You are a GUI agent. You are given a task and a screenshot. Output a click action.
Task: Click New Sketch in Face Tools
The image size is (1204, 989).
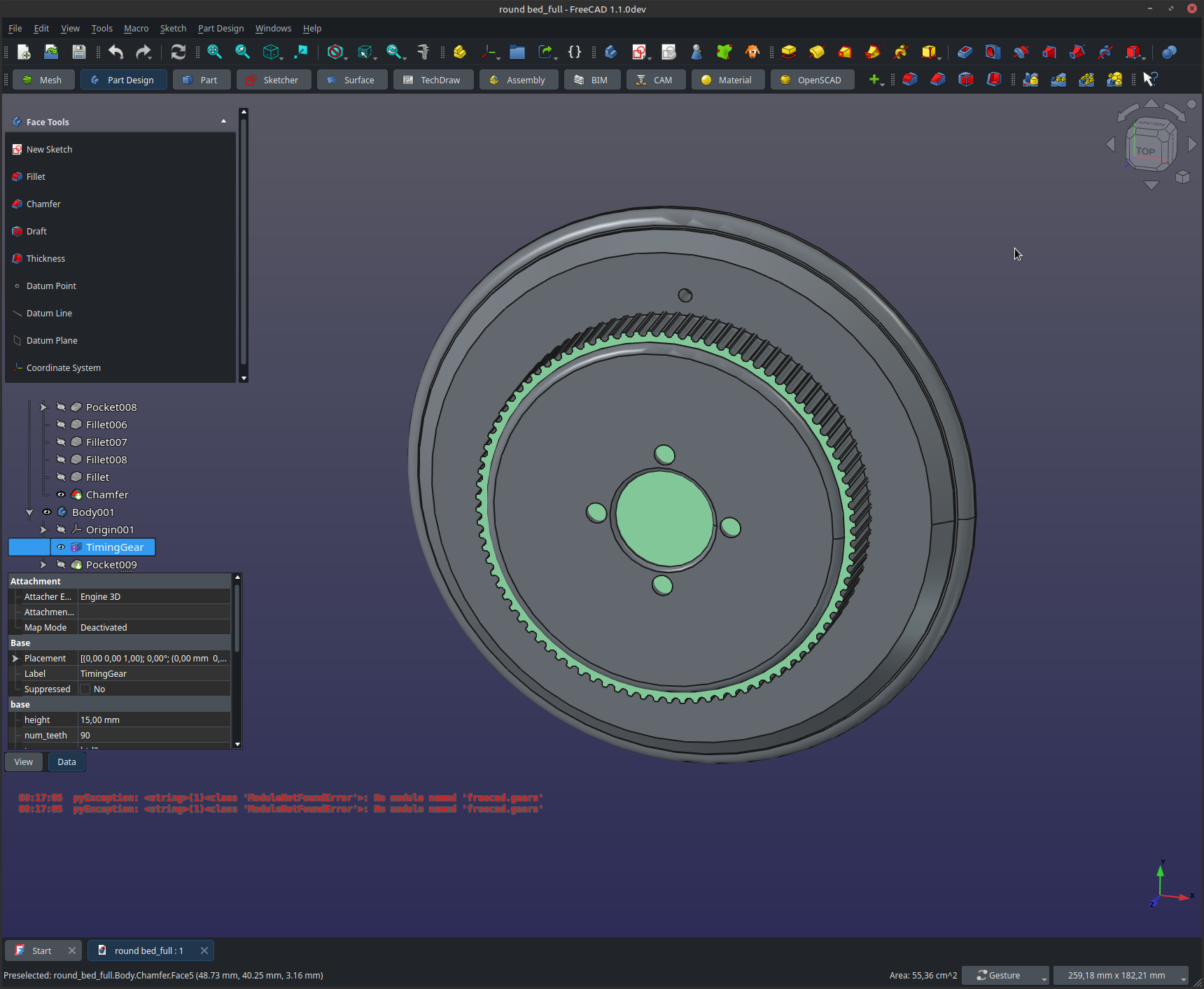49,150
